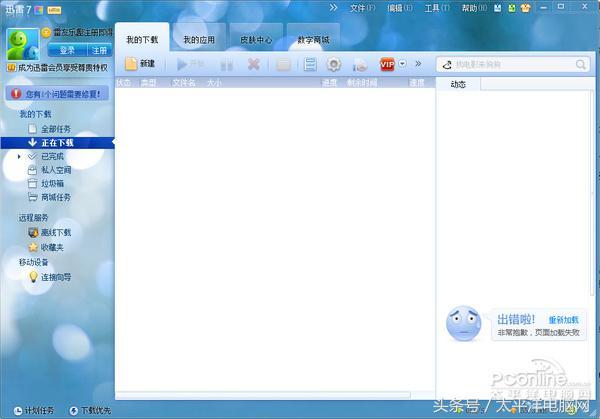Image resolution: width=600 pixels, height=419 pixels.
Task: Sort by the 大小 column header
Action: click(214, 83)
